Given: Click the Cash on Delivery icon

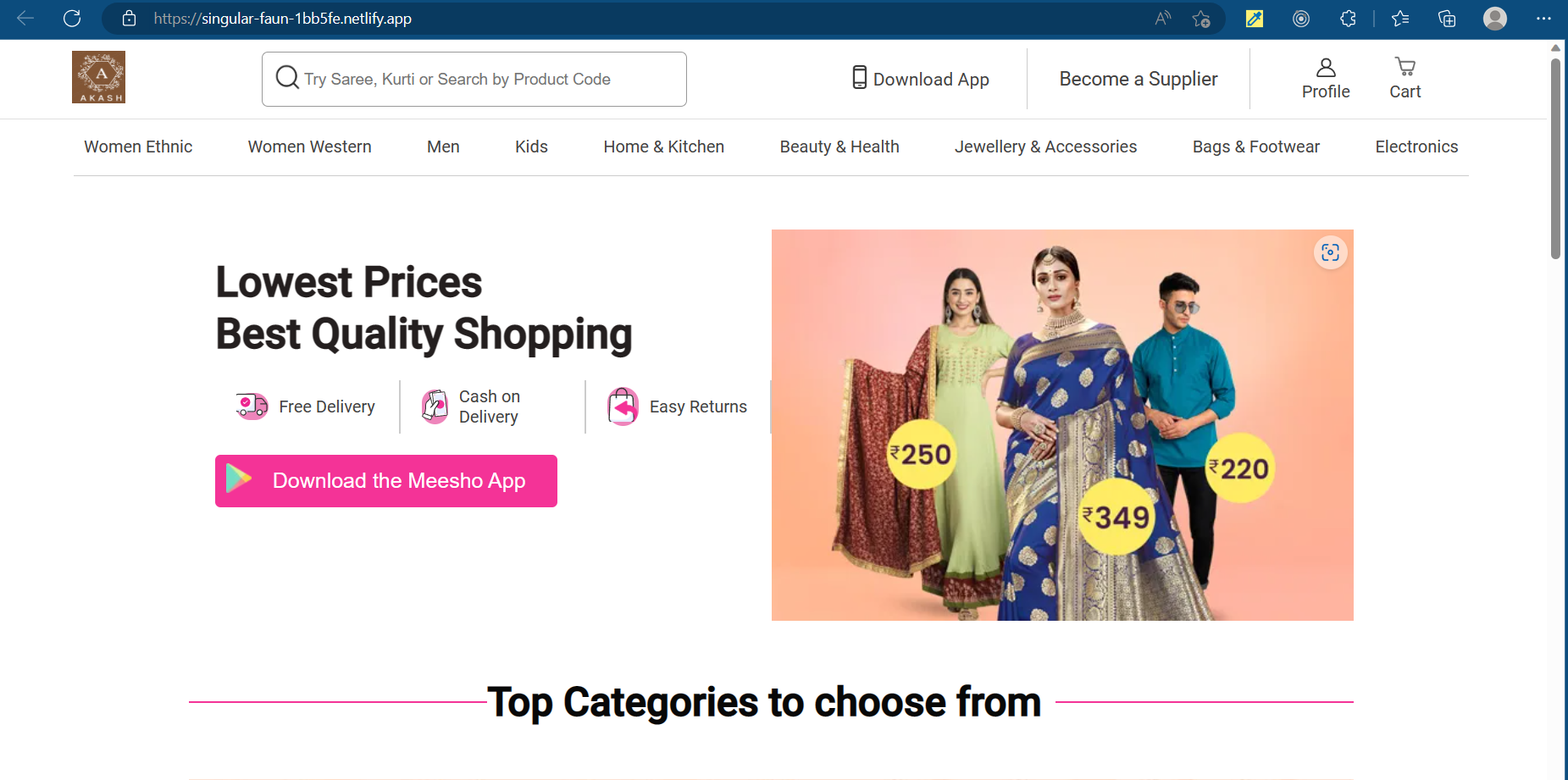Looking at the screenshot, I should click(435, 406).
